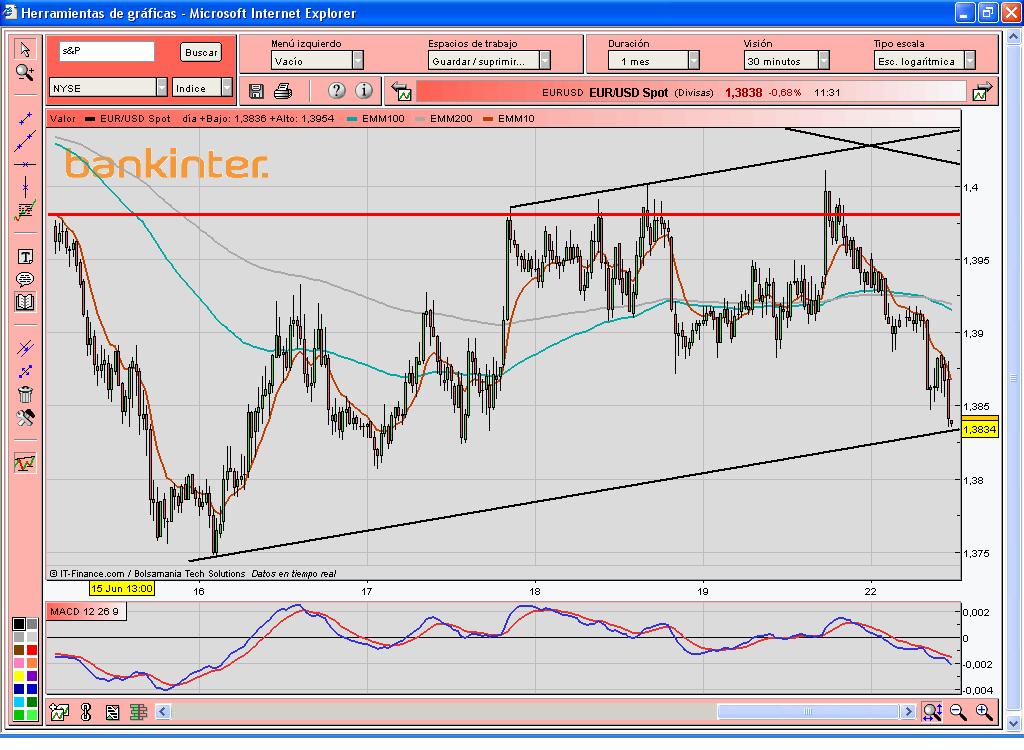Click the EUR/USD Spot legend label
This screenshot has width=1024, height=750.
[135, 118]
